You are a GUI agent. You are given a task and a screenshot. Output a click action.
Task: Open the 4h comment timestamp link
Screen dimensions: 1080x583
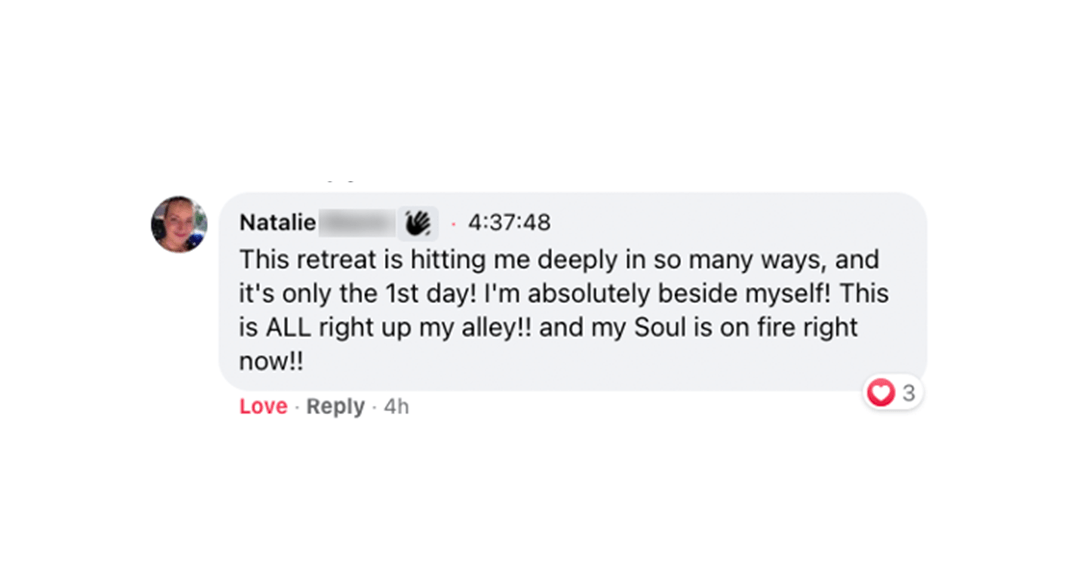(396, 407)
